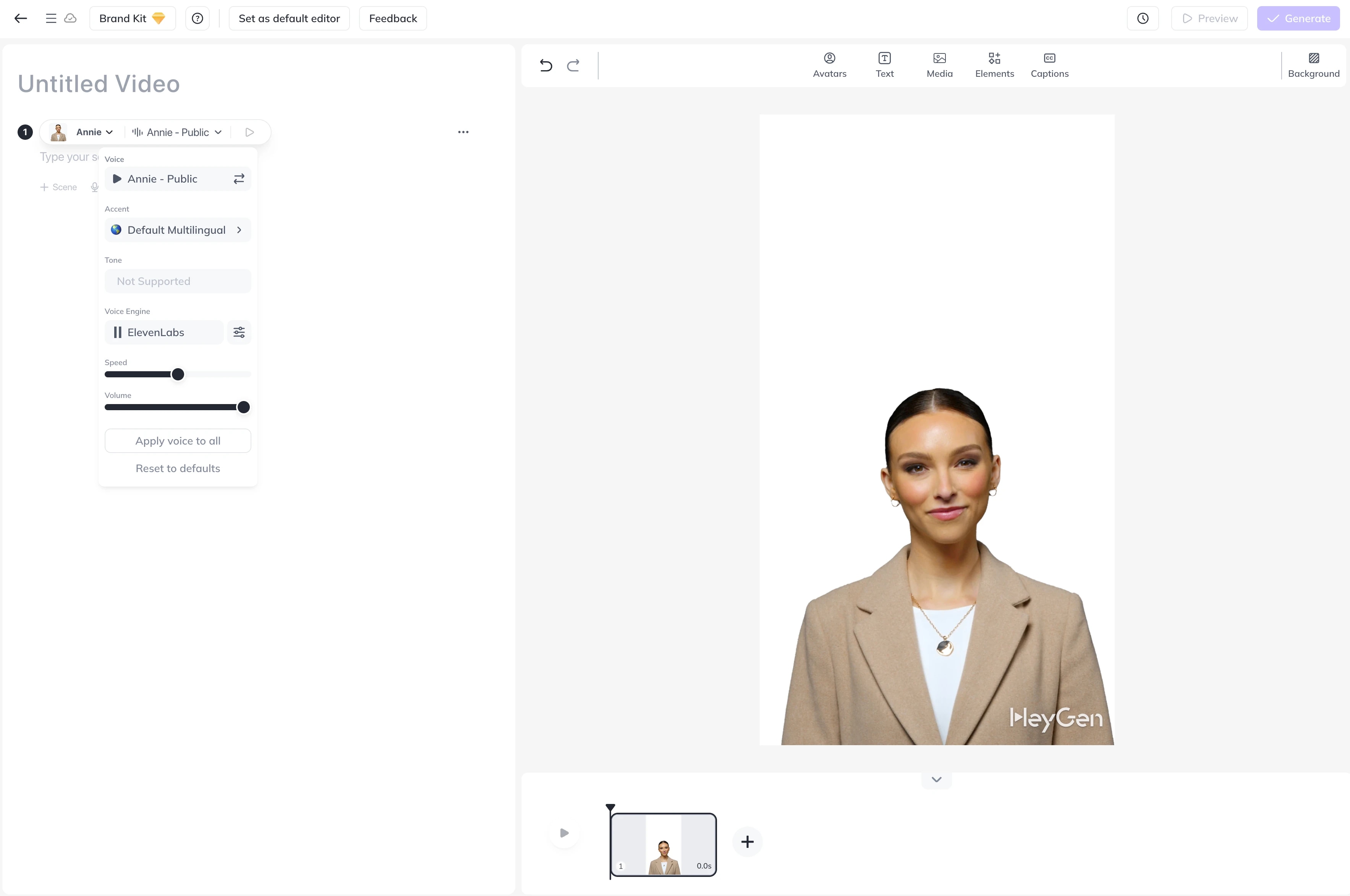Open ElevenLabs voice engine settings sliders icon
The image size is (1350, 896).
pos(239,332)
